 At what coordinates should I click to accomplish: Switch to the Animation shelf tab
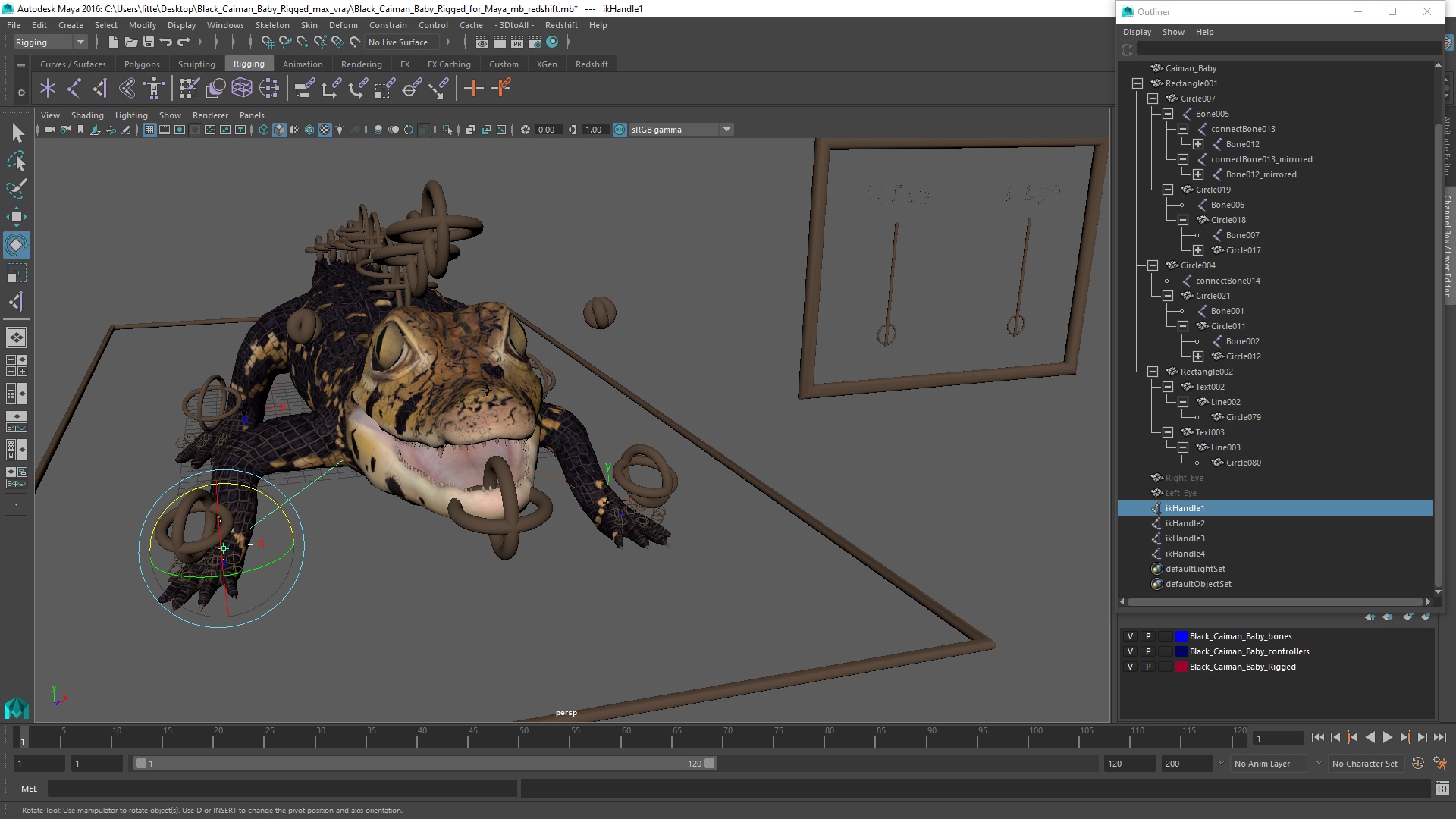tap(303, 64)
